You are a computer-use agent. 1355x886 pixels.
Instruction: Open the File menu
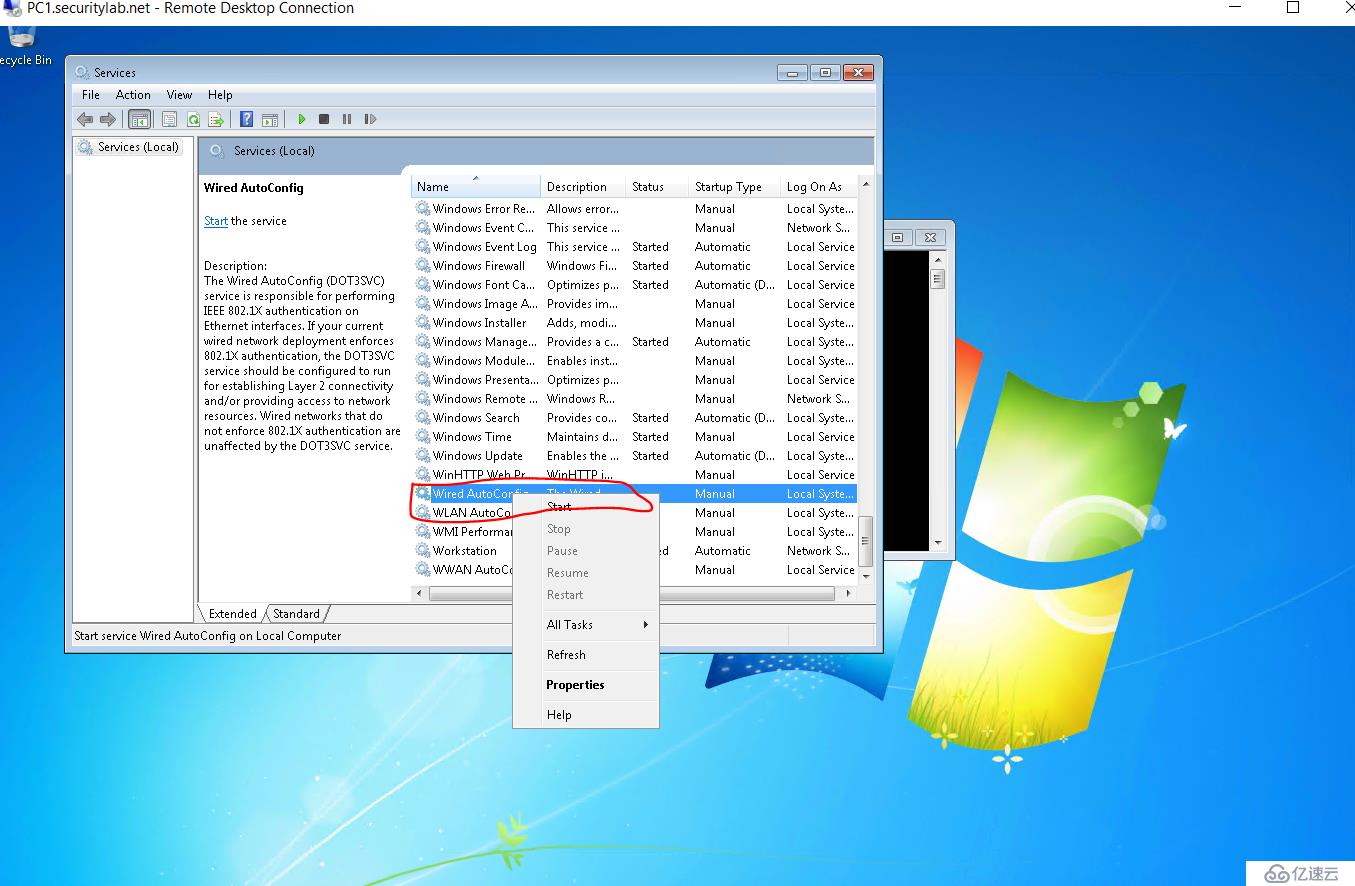[91, 95]
